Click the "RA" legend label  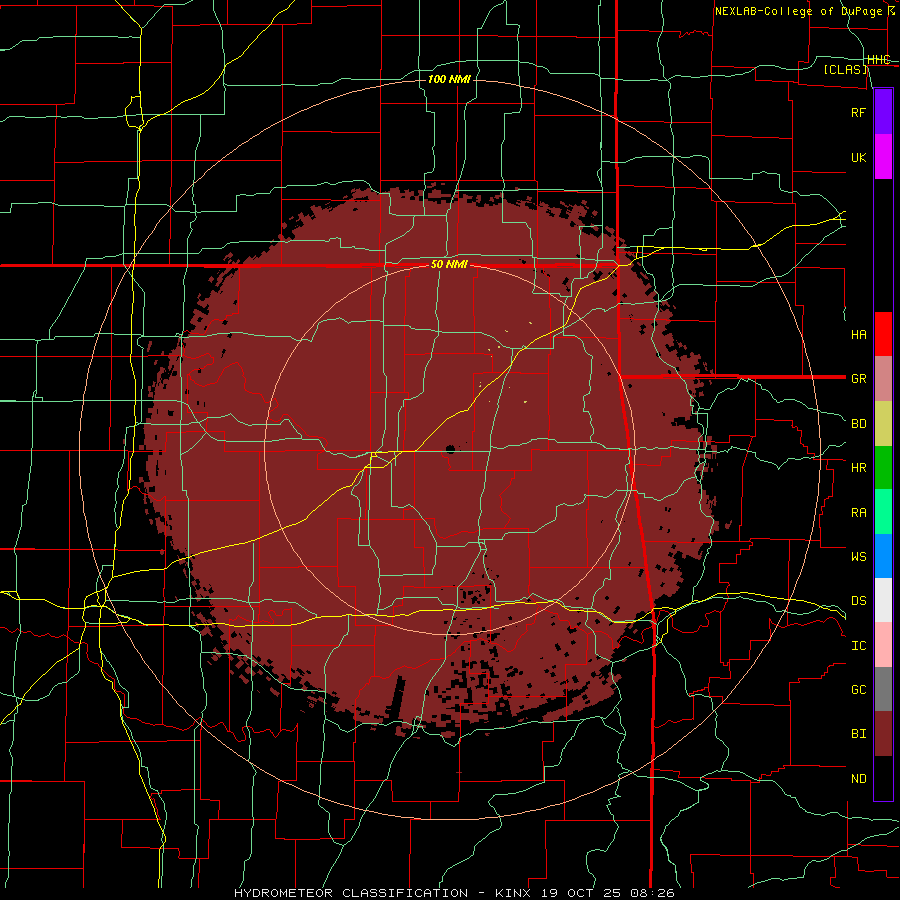pyautogui.click(x=858, y=513)
